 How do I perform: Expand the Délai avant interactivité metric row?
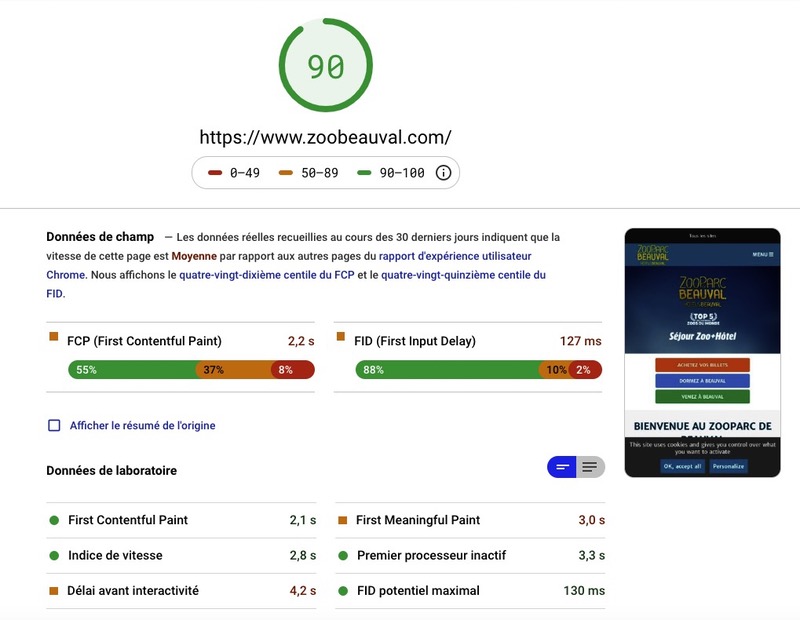(x=180, y=591)
